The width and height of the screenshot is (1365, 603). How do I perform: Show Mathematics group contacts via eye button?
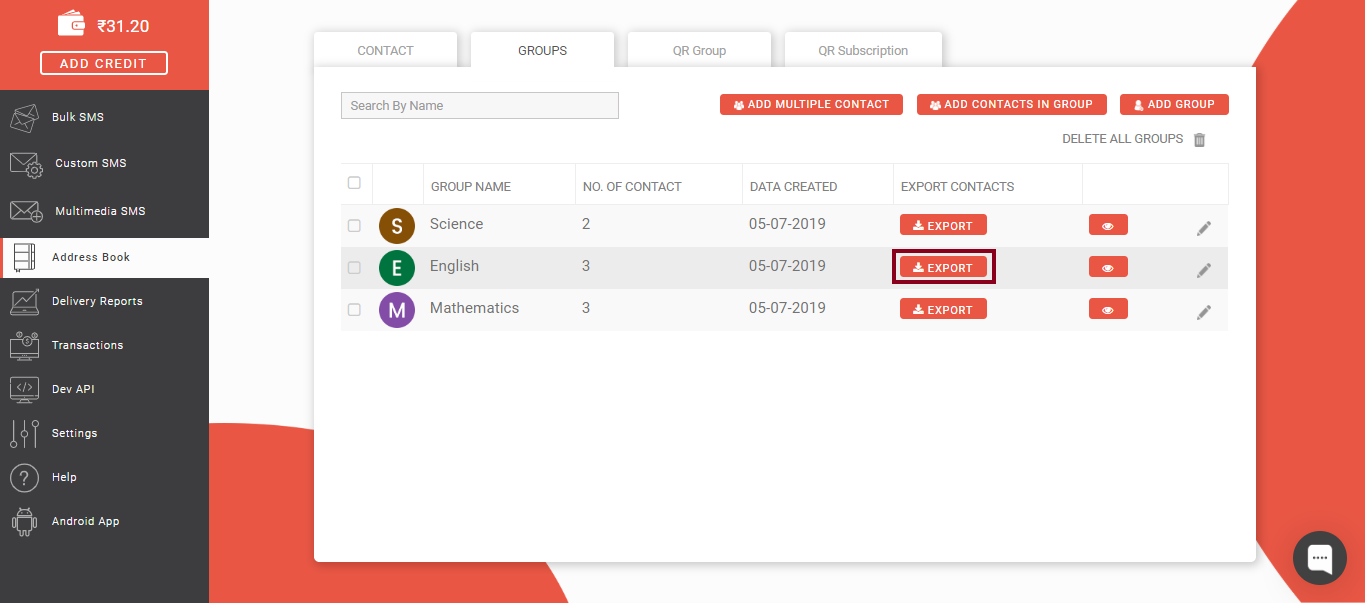click(x=1108, y=309)
